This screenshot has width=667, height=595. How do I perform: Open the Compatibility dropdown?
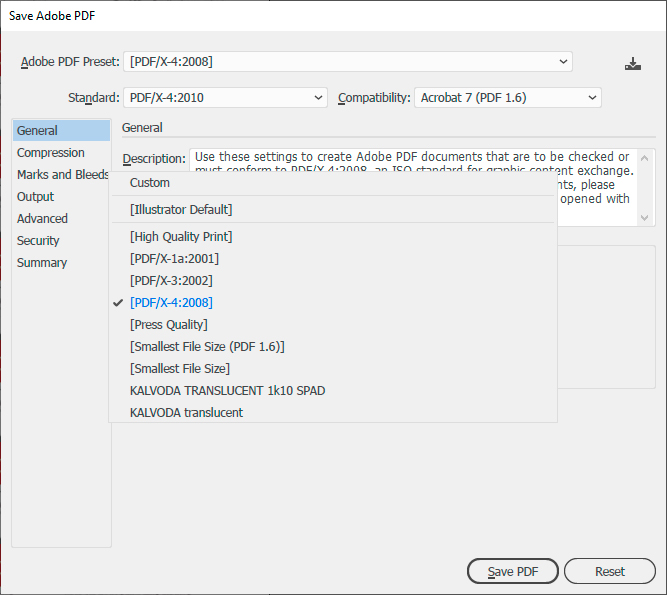point(508,98)
